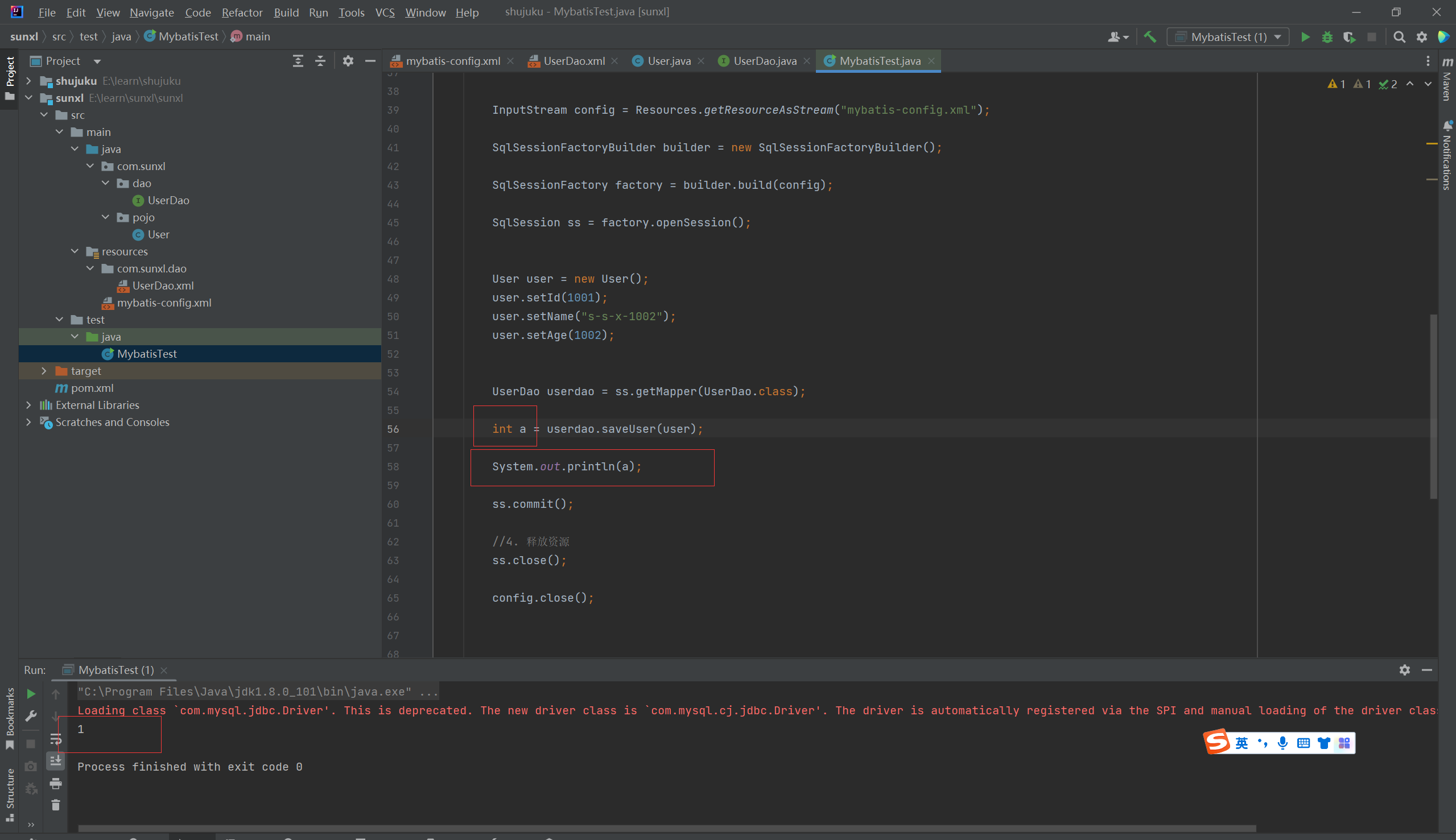Screen dimensions: 1456x840
Task: Select pom.xml in project tree
Action: [x=92, y=388]
